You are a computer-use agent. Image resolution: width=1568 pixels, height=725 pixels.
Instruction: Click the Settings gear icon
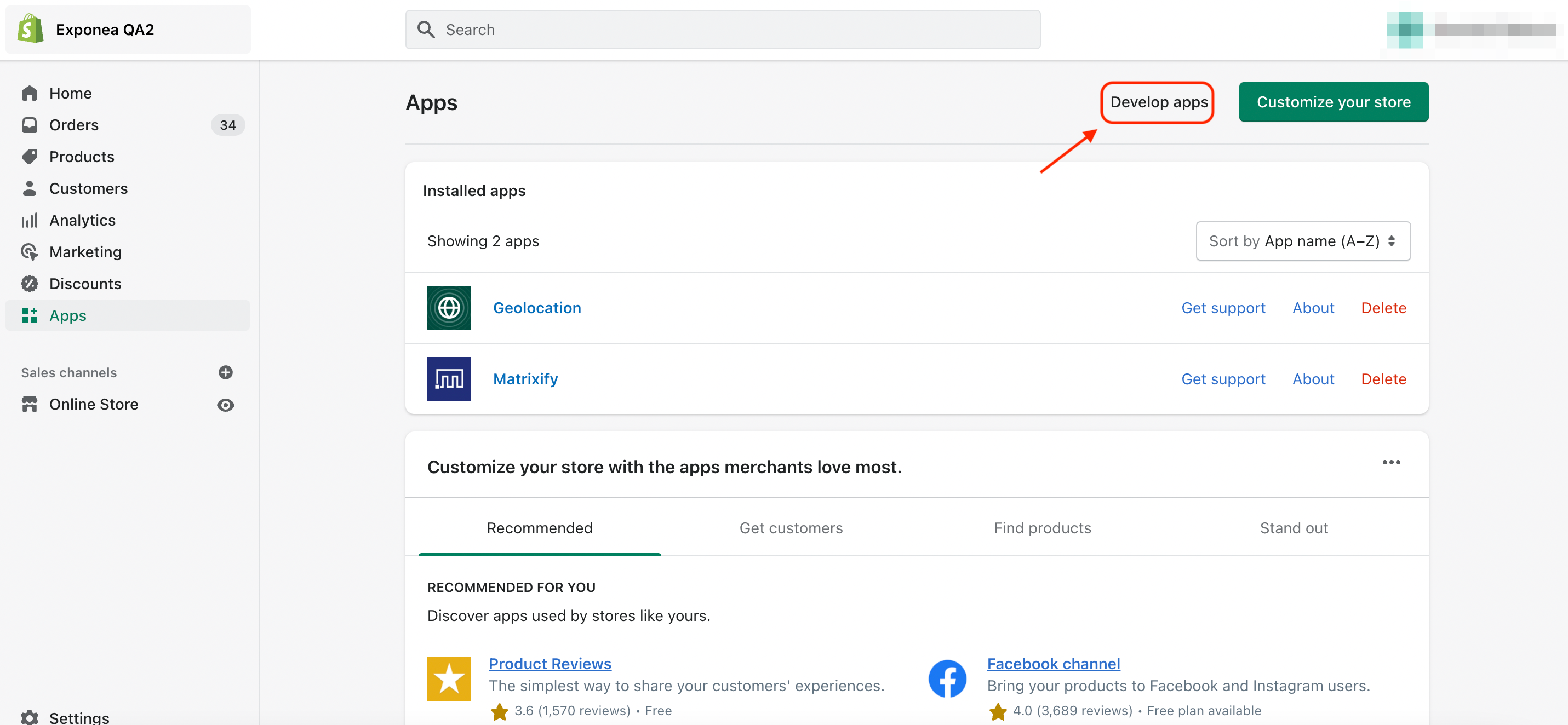(29, 717)
